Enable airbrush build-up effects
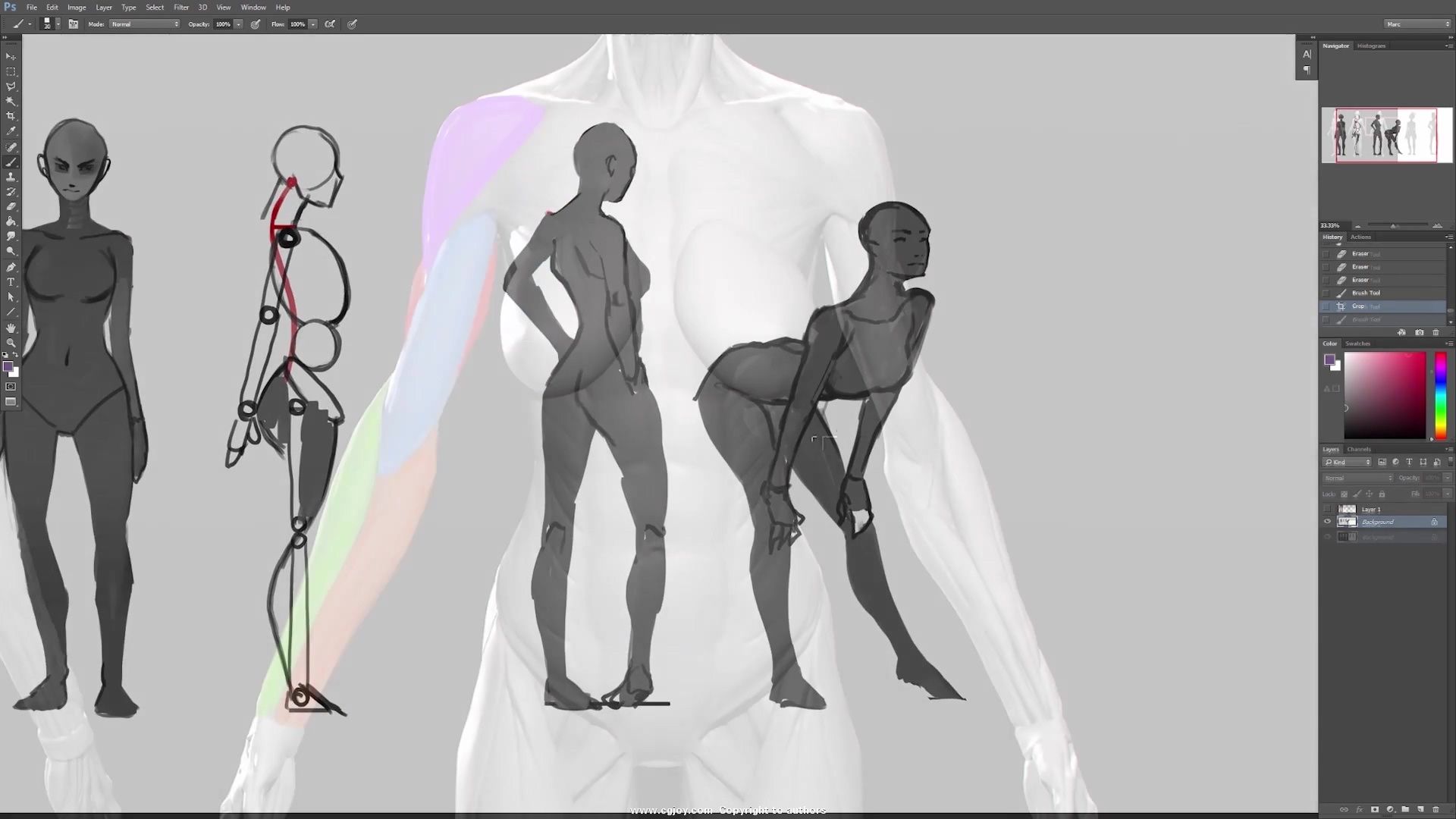Screen dimensions: 1456x819 coord(330,24)
